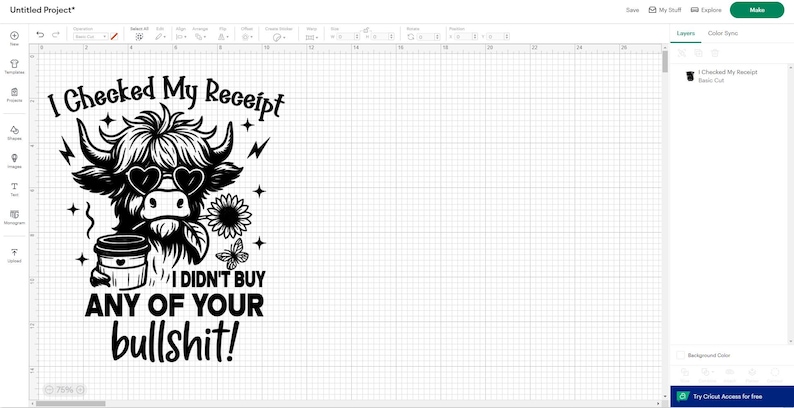This screenshot has height=408, width=794.
Task: Click the Rotate icon in toolbar
Action: point(411,37)
